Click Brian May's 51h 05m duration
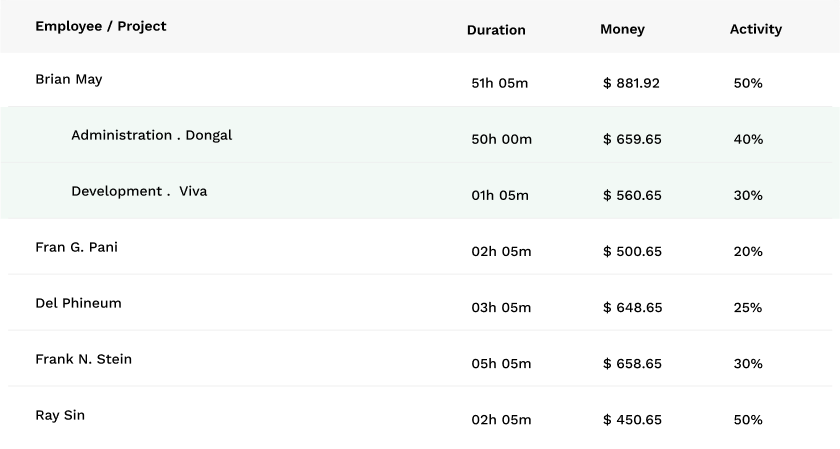The image size is (840, 449). coord(500,84)
